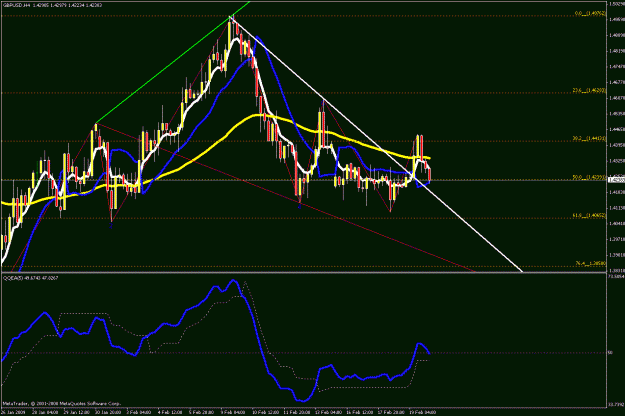Click the '30 Jan 20:00' time axis label
This screenshot has height=416, width=625.
108,412
